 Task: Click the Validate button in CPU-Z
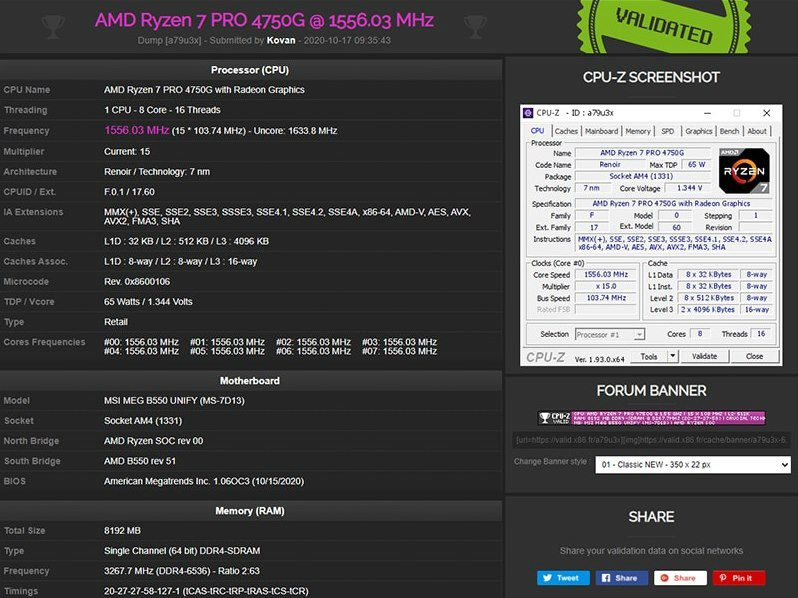pyautogui.click(x=704, y=356)
